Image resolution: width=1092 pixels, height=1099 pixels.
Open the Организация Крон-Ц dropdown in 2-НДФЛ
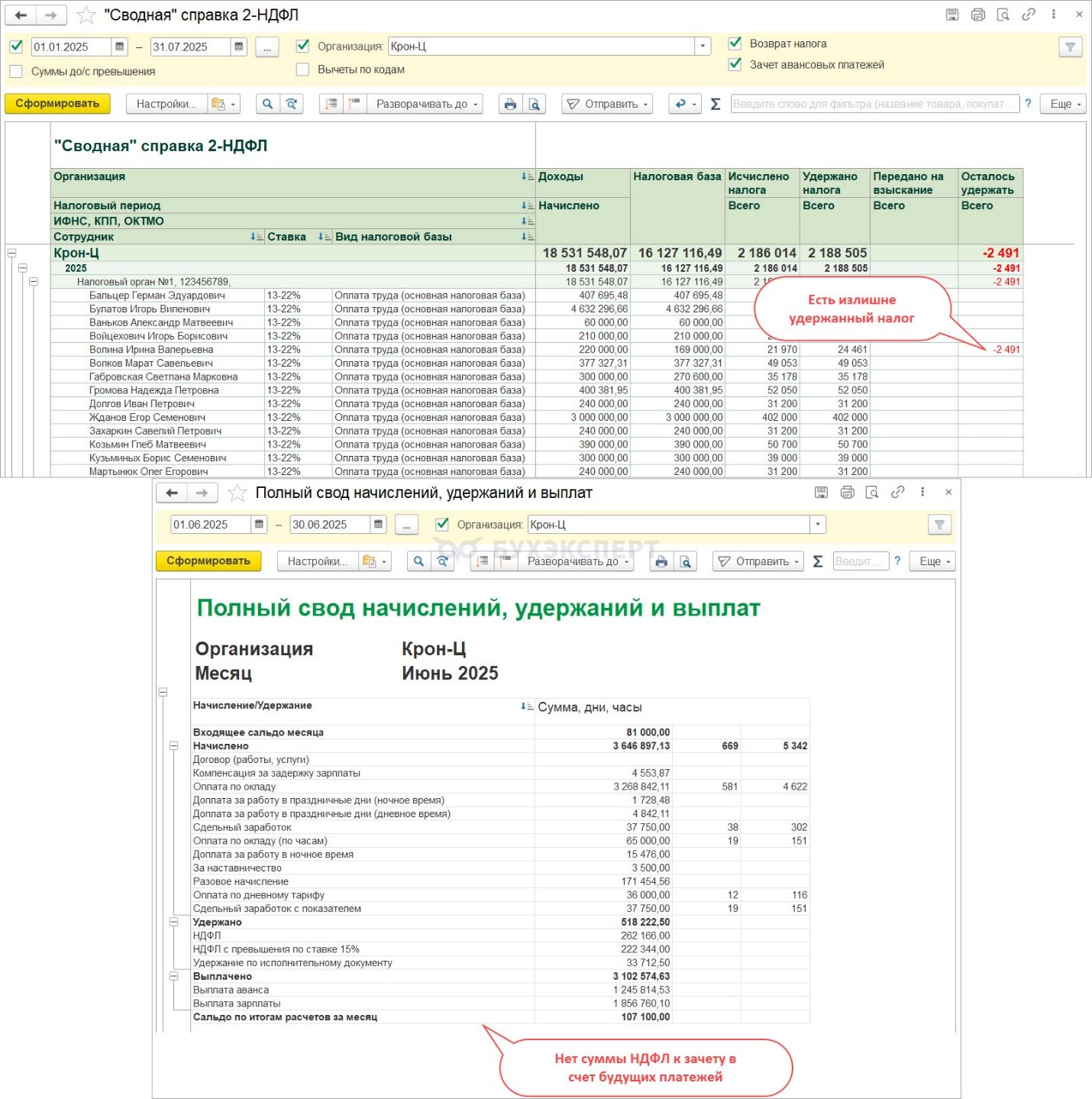point(703,47)
